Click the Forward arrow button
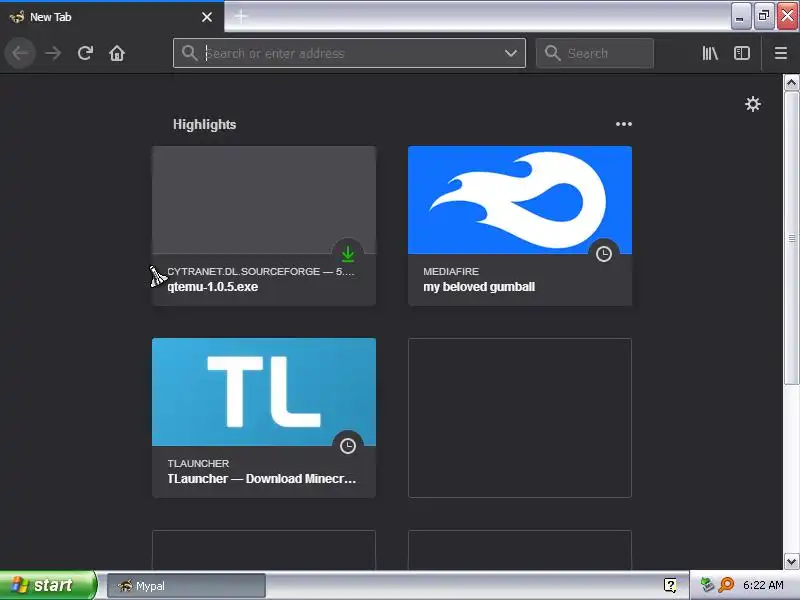The image size is (800, 600). pyautogui.click(x=53, y=53)
